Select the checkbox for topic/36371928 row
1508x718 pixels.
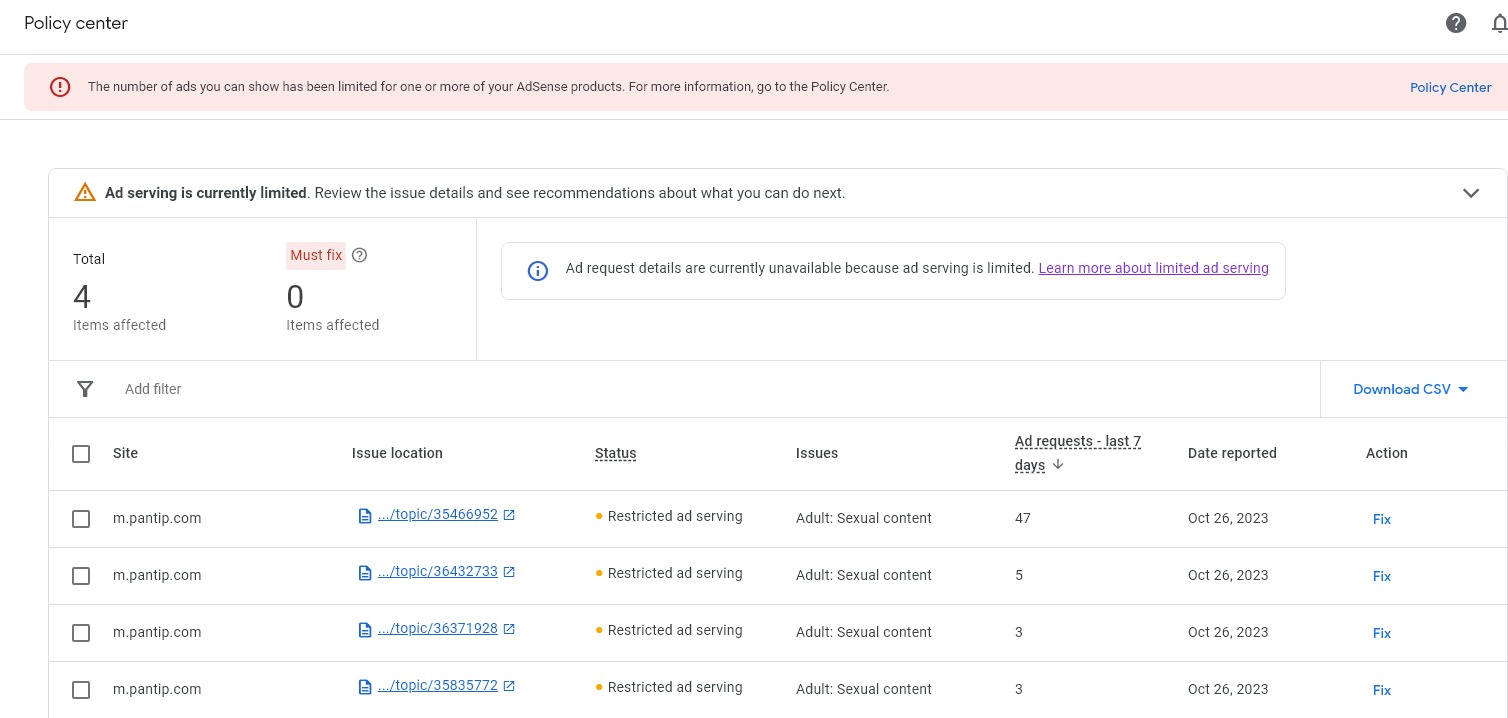coord(81,633)
